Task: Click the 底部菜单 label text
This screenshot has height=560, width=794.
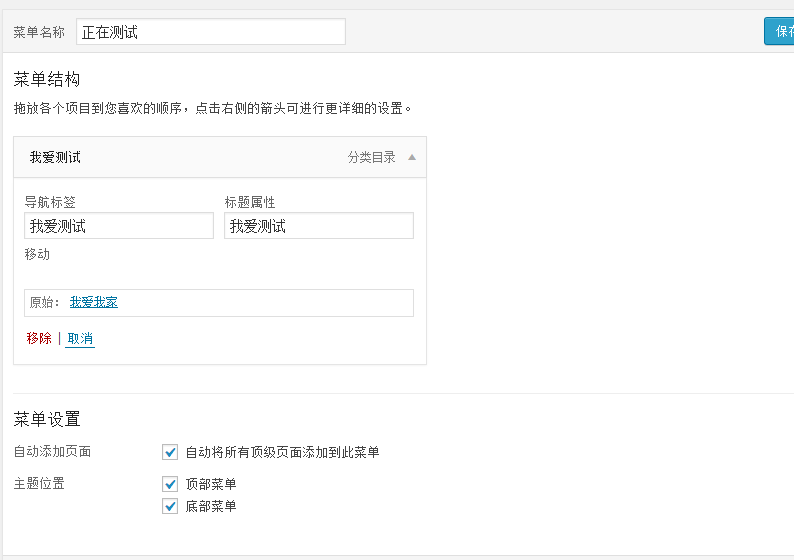Action: tap(211, 506)
